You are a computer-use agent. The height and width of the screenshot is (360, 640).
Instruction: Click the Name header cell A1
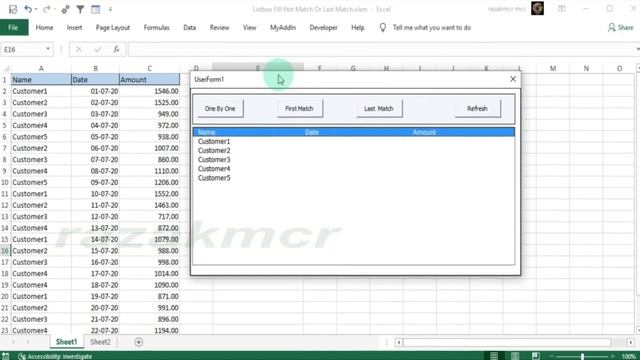[x=41, y=80]
